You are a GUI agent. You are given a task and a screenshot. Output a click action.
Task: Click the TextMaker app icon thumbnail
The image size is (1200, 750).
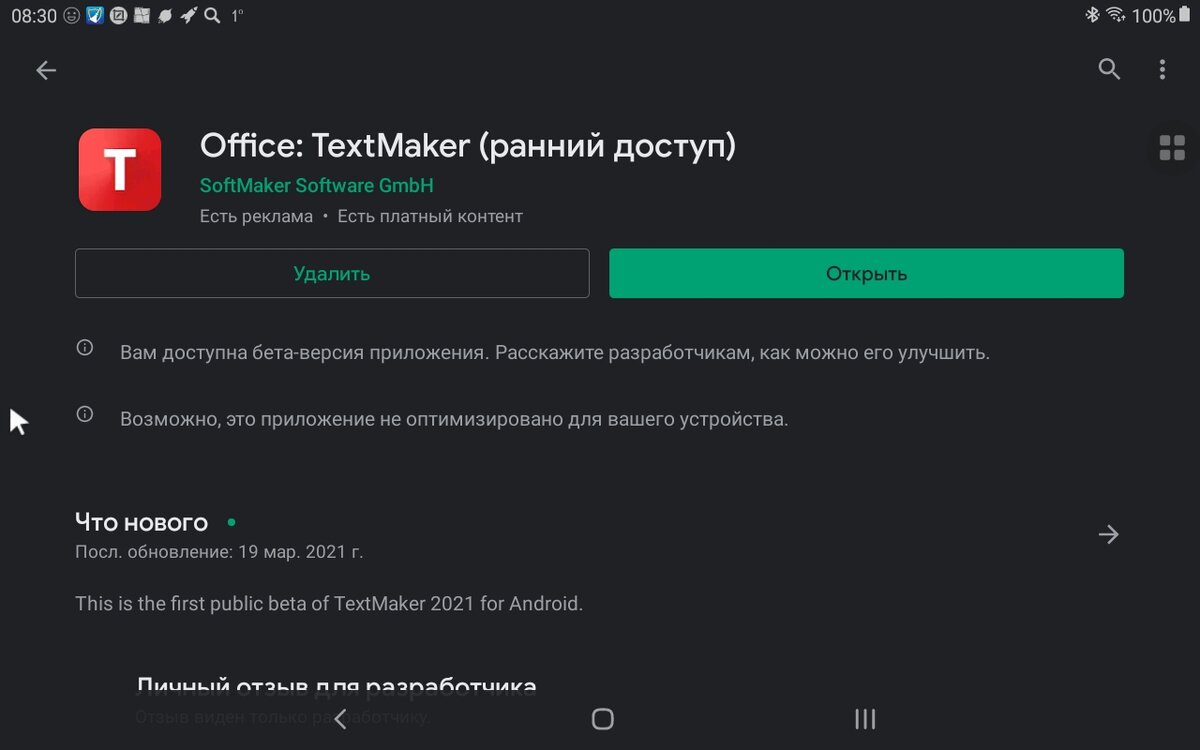click(x=119, y=168)
